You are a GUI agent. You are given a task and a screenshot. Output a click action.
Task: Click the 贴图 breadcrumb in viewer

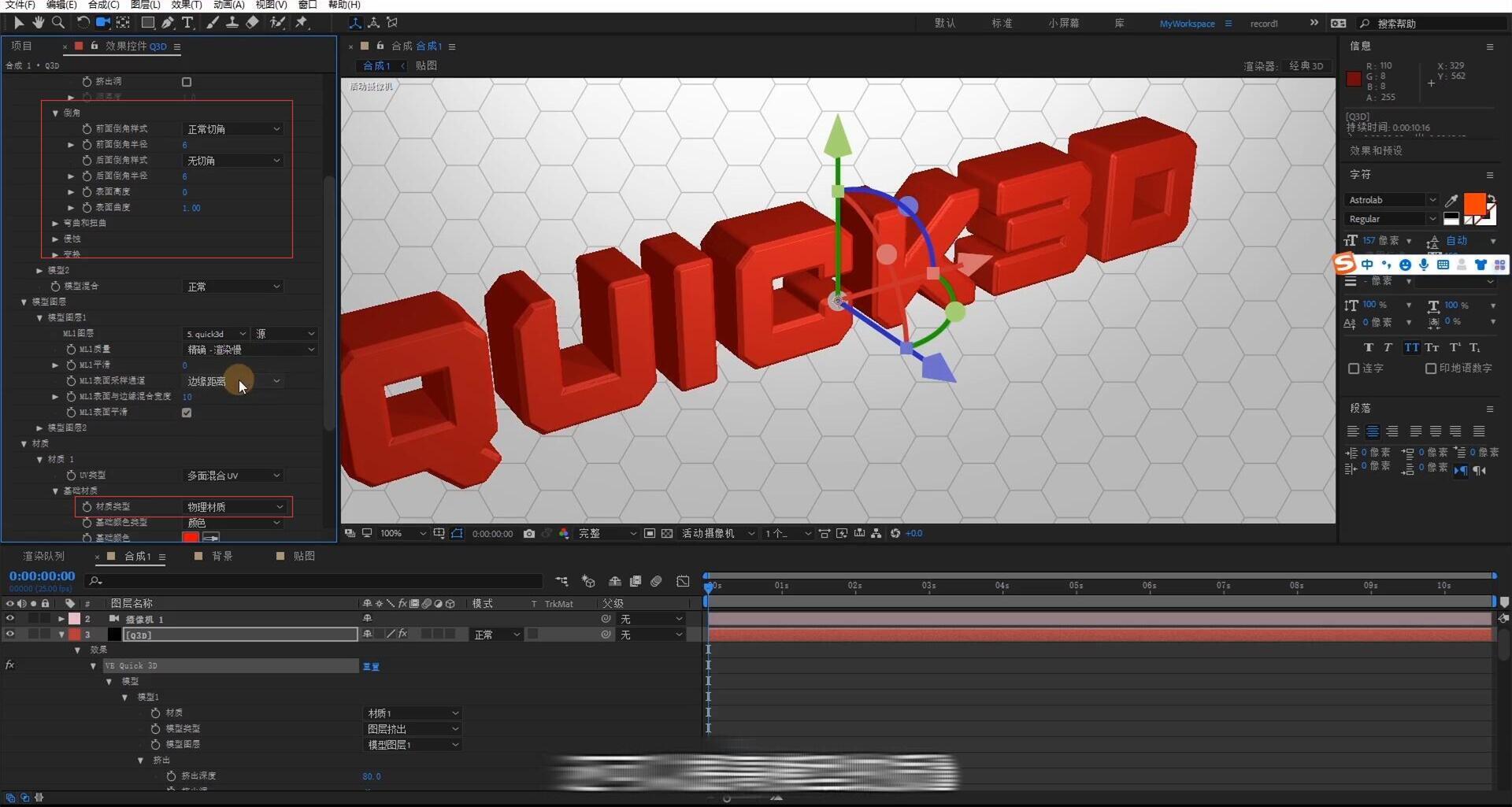point(426,66)
